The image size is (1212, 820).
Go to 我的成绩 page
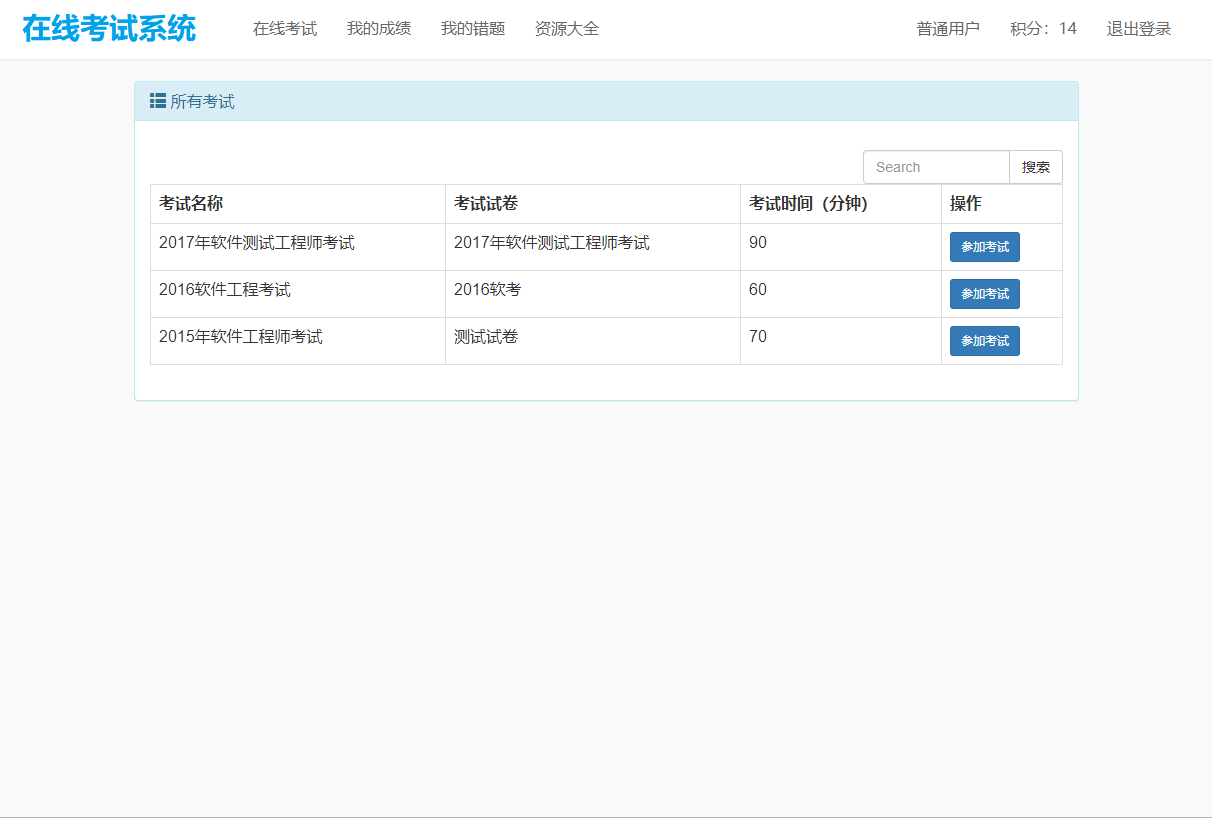[379, 29]
